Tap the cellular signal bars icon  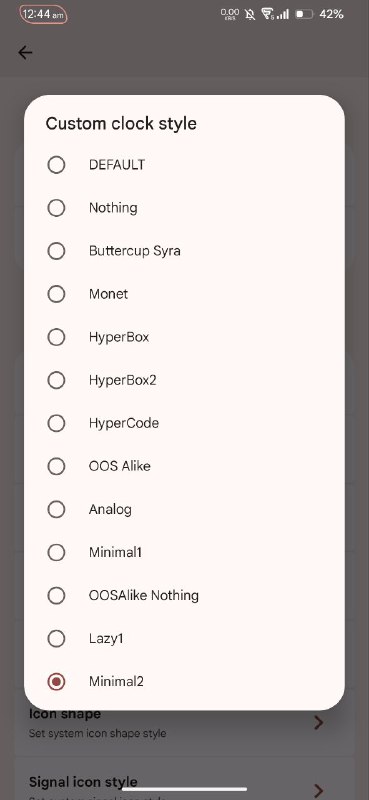283,14
